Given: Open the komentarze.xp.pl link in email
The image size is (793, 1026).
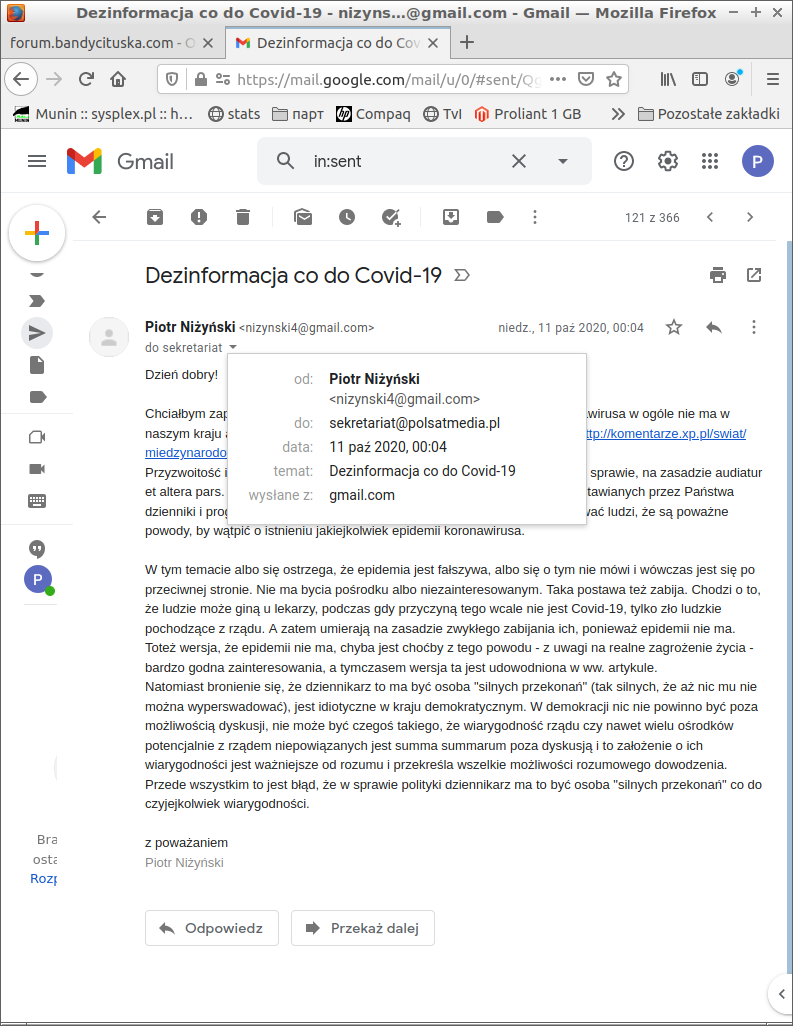Looking at the screenshot, I should point(666,433).
